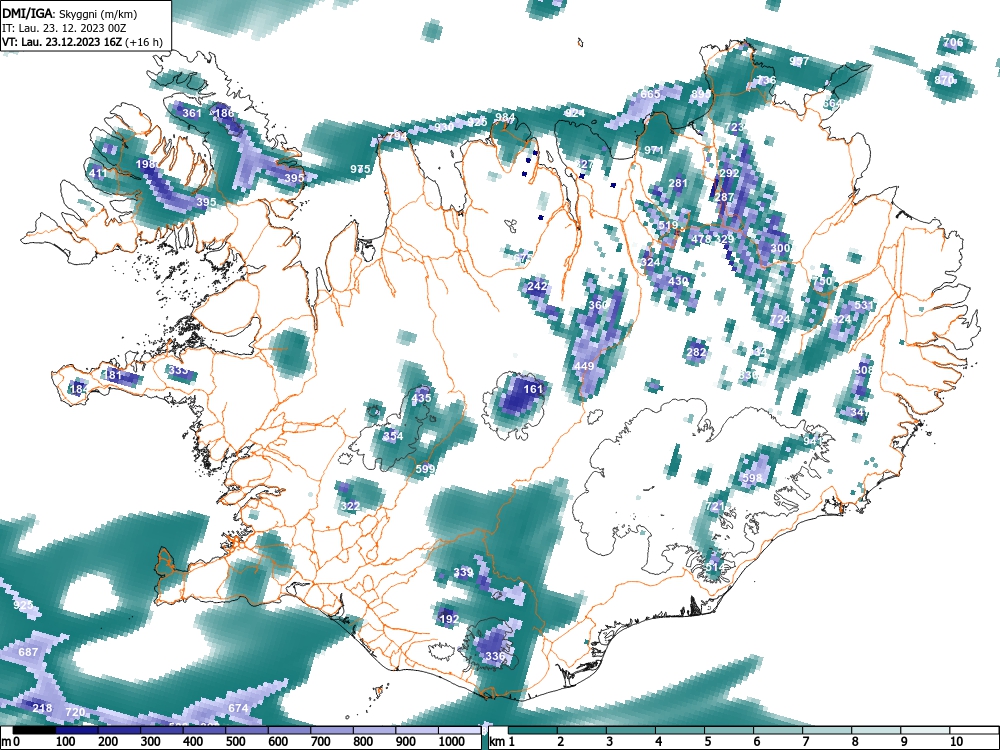Image resolution: width=1000 pixels, height=750 pixels.
Task: Click the 449 visibility value
Action: [x=584, y=366]
